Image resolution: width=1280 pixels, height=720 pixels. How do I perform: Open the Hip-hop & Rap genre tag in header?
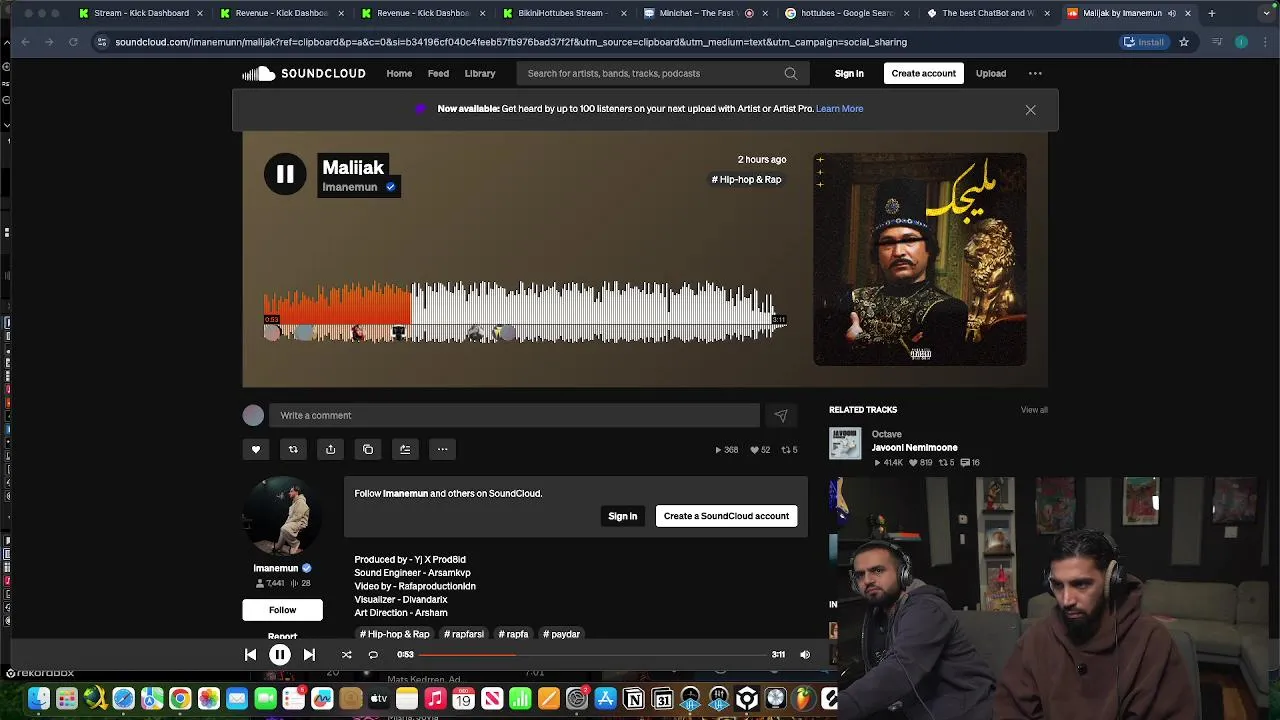[747, 180]
